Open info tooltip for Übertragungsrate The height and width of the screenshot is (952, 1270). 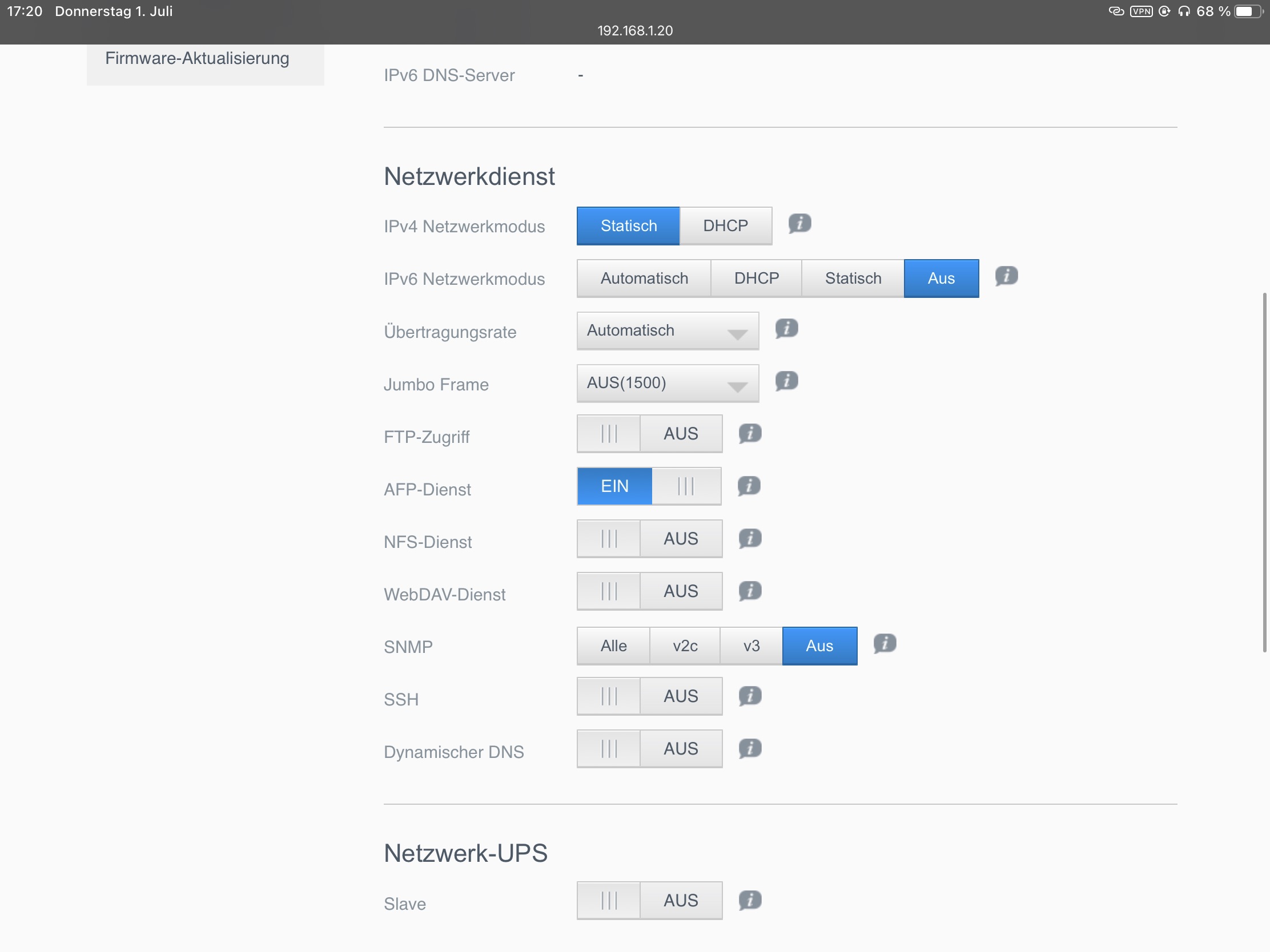click(x=786, y=329)
